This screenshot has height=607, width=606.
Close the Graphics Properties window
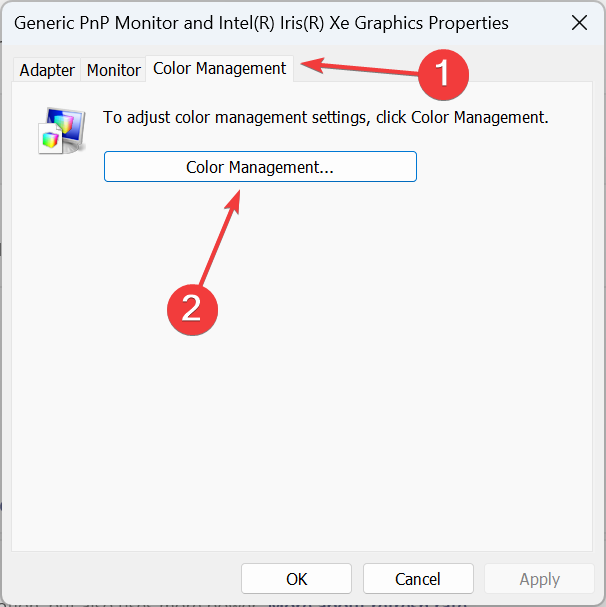click(x=579, y=23)
